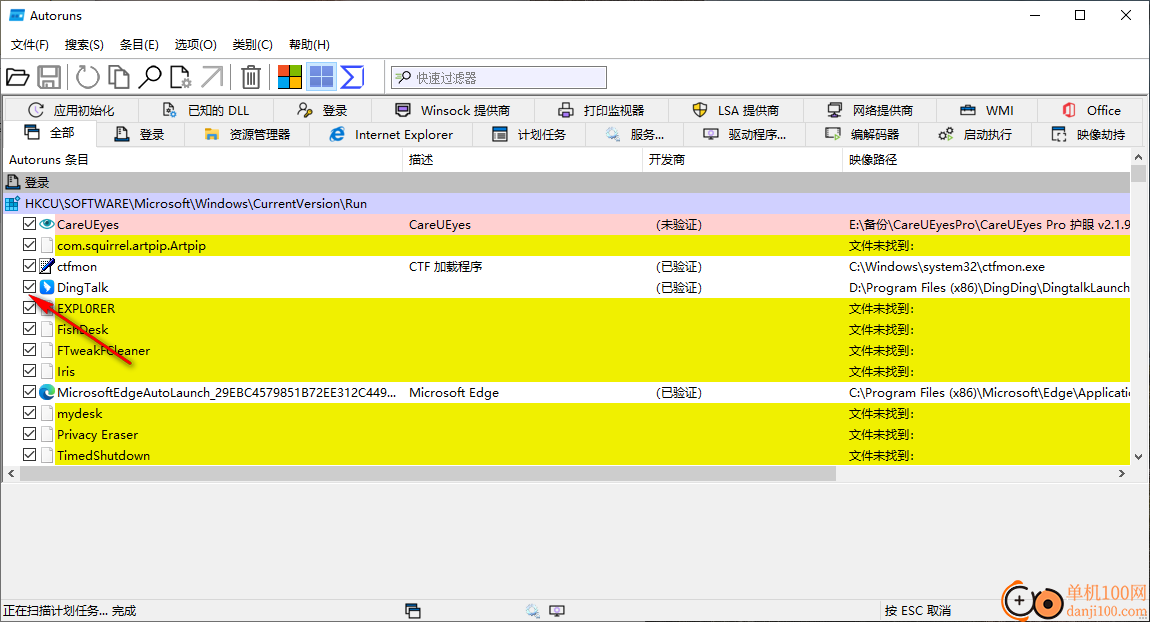Click the status bar monitor icon

[x=557, y=610]
